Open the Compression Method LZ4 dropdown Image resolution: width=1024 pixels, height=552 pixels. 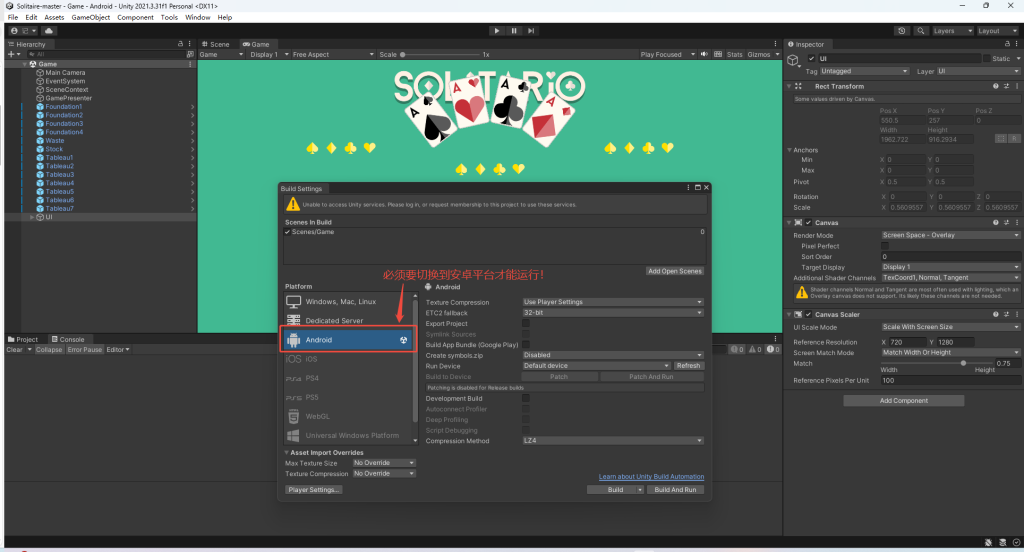click(x=613, y=440)
